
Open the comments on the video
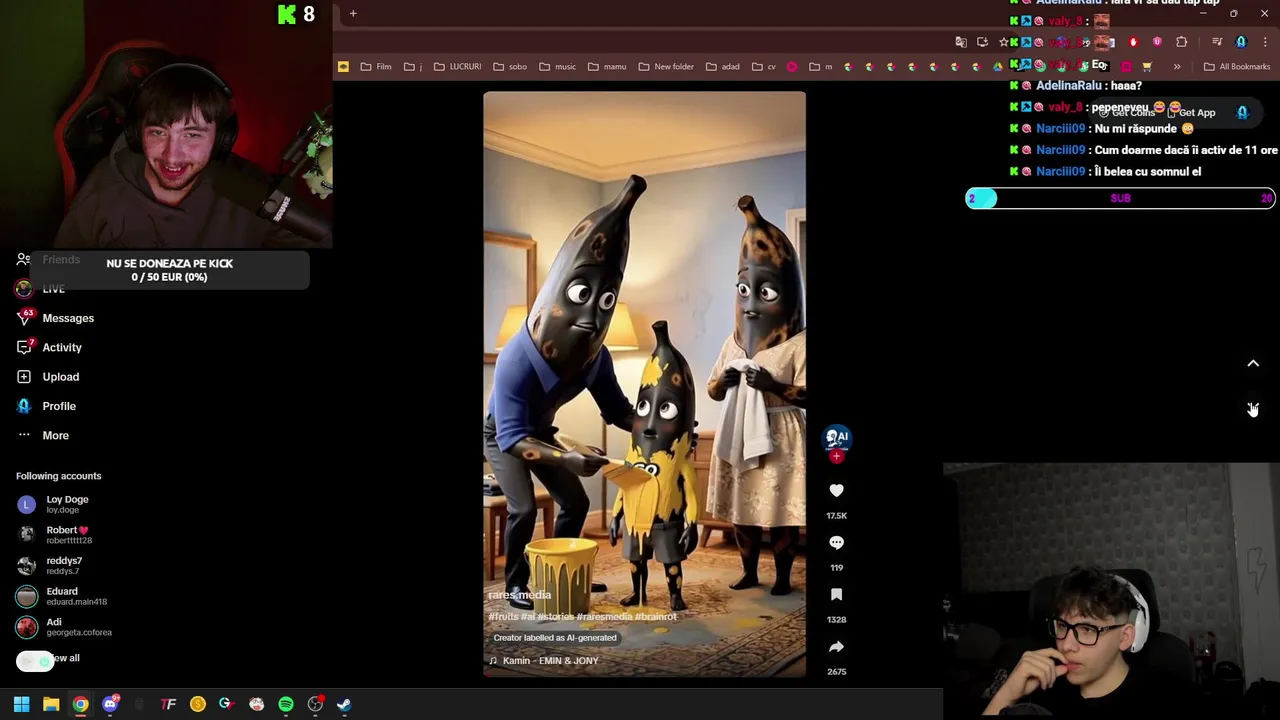pos(836,542)
